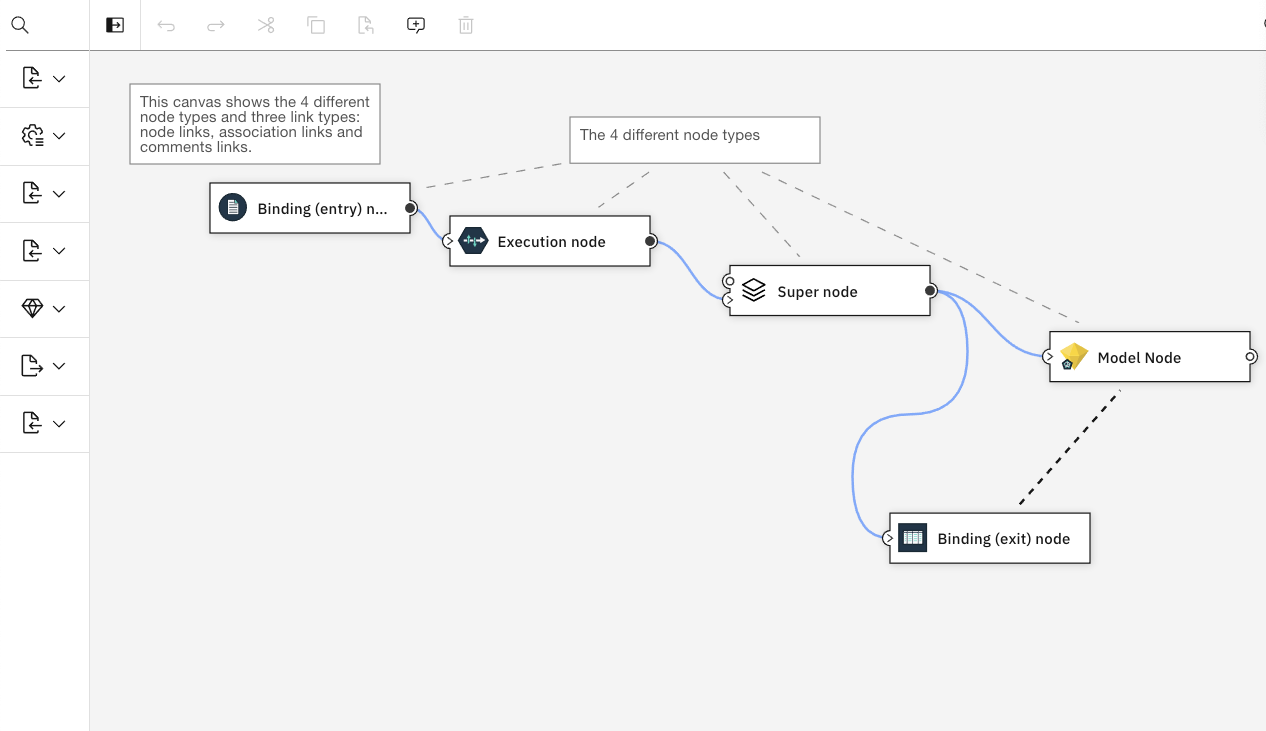
Task: Click the Super node layers icon
Action: click(753, 290)
